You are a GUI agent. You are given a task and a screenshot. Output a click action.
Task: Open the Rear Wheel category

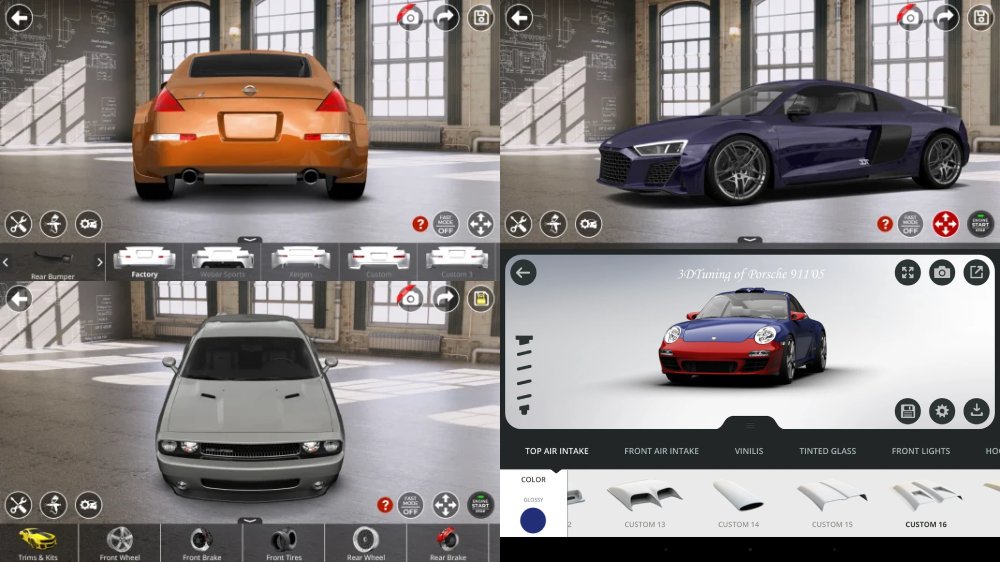[366, 544]
